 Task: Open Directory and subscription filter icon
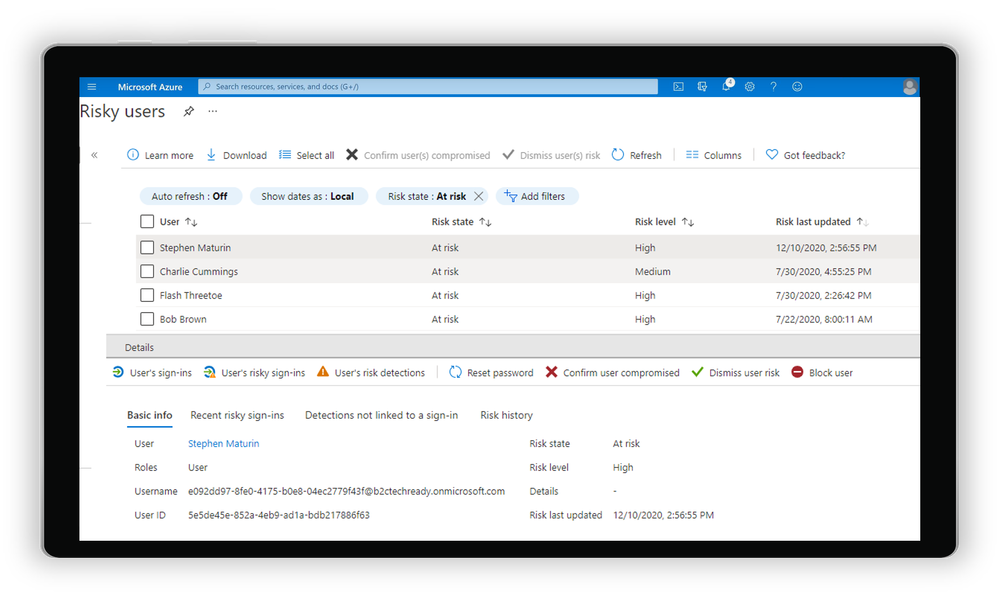(702, 87)
